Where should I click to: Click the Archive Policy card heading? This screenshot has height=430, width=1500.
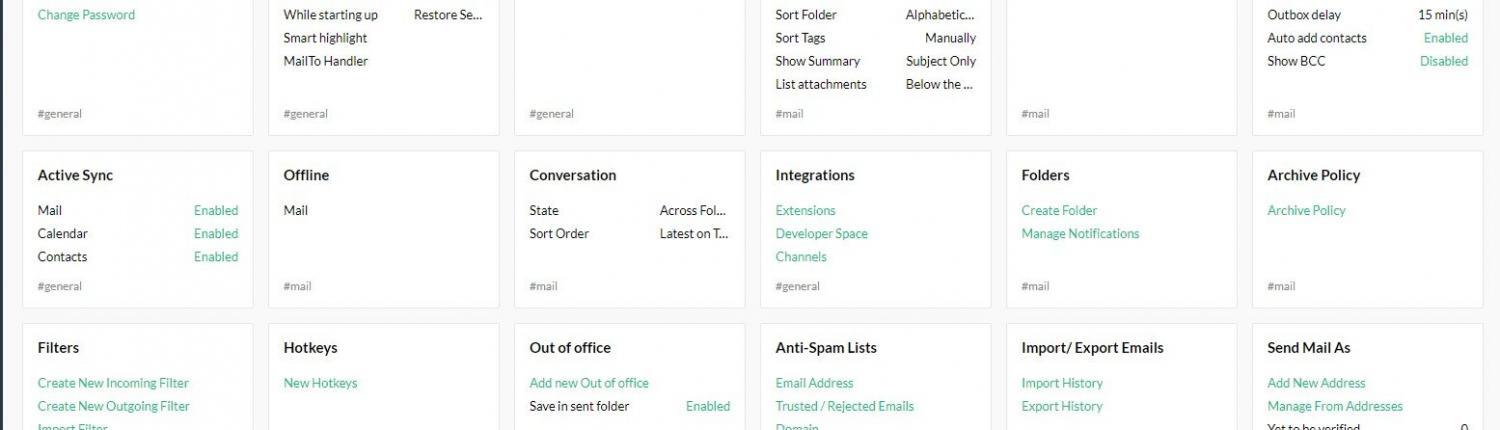1314,176
